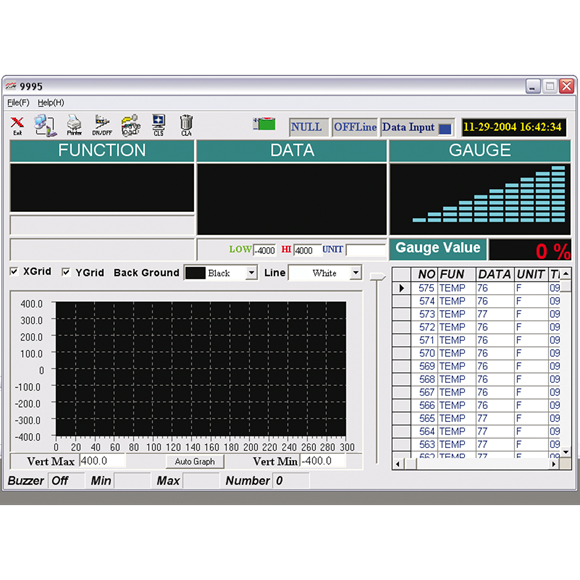Uncheck the XGrid checkbox
The image size is (580, 580).
click(x=14, y=272)
